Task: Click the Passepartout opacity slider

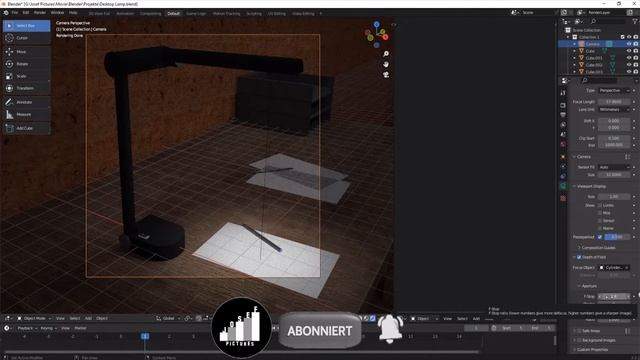Action: [617, 237]
